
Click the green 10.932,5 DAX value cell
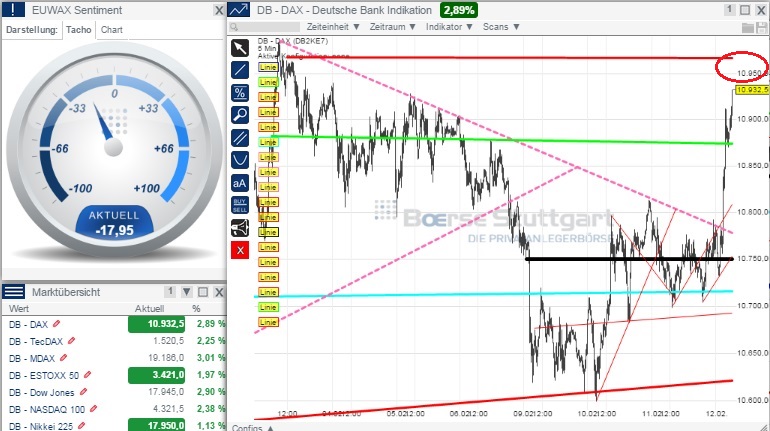coord(157,324)
